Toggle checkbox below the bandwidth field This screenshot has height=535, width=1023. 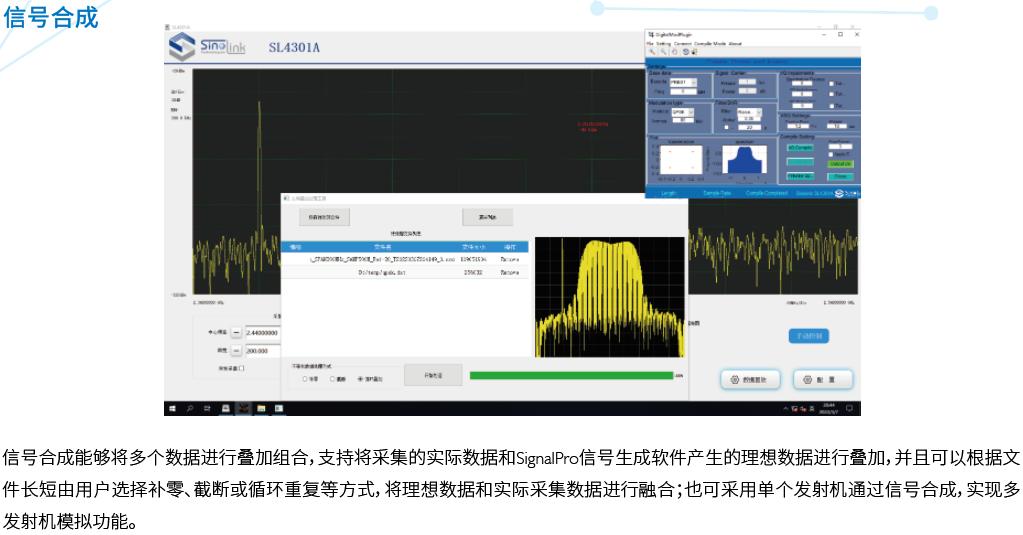(x=242, y=368)
